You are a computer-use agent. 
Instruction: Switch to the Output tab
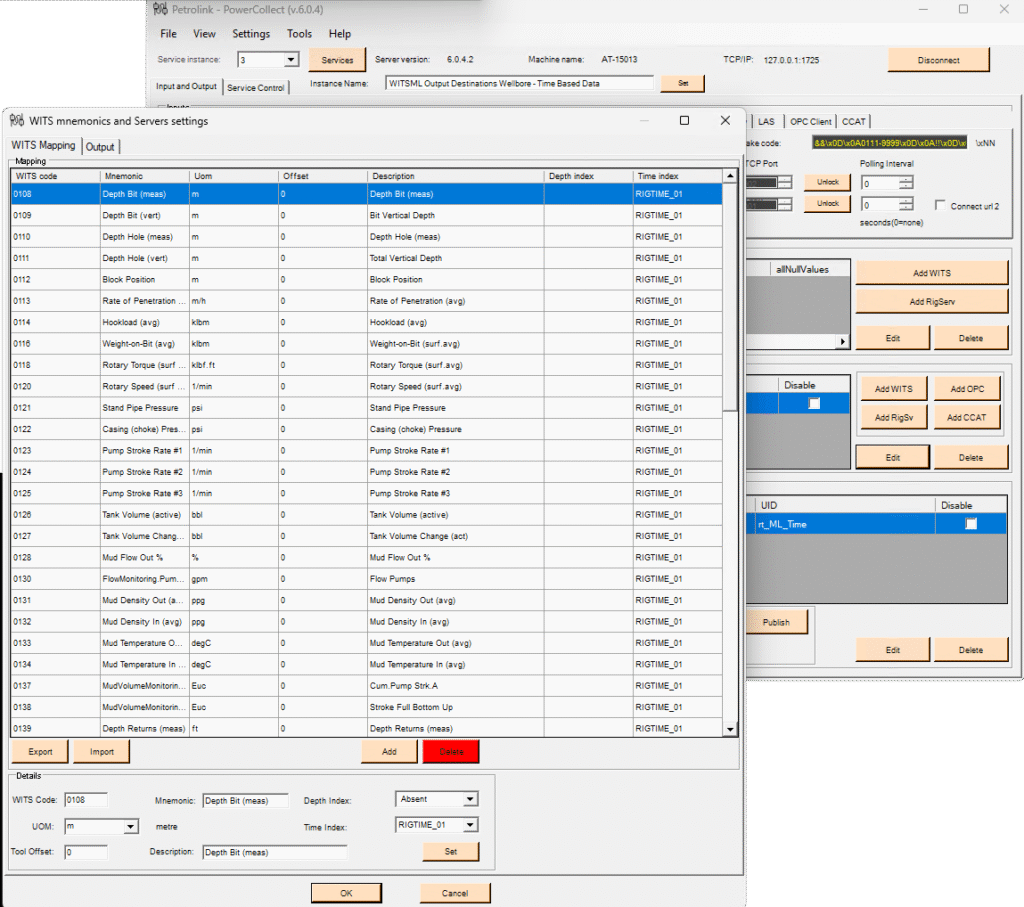click(x=100, y=147)
